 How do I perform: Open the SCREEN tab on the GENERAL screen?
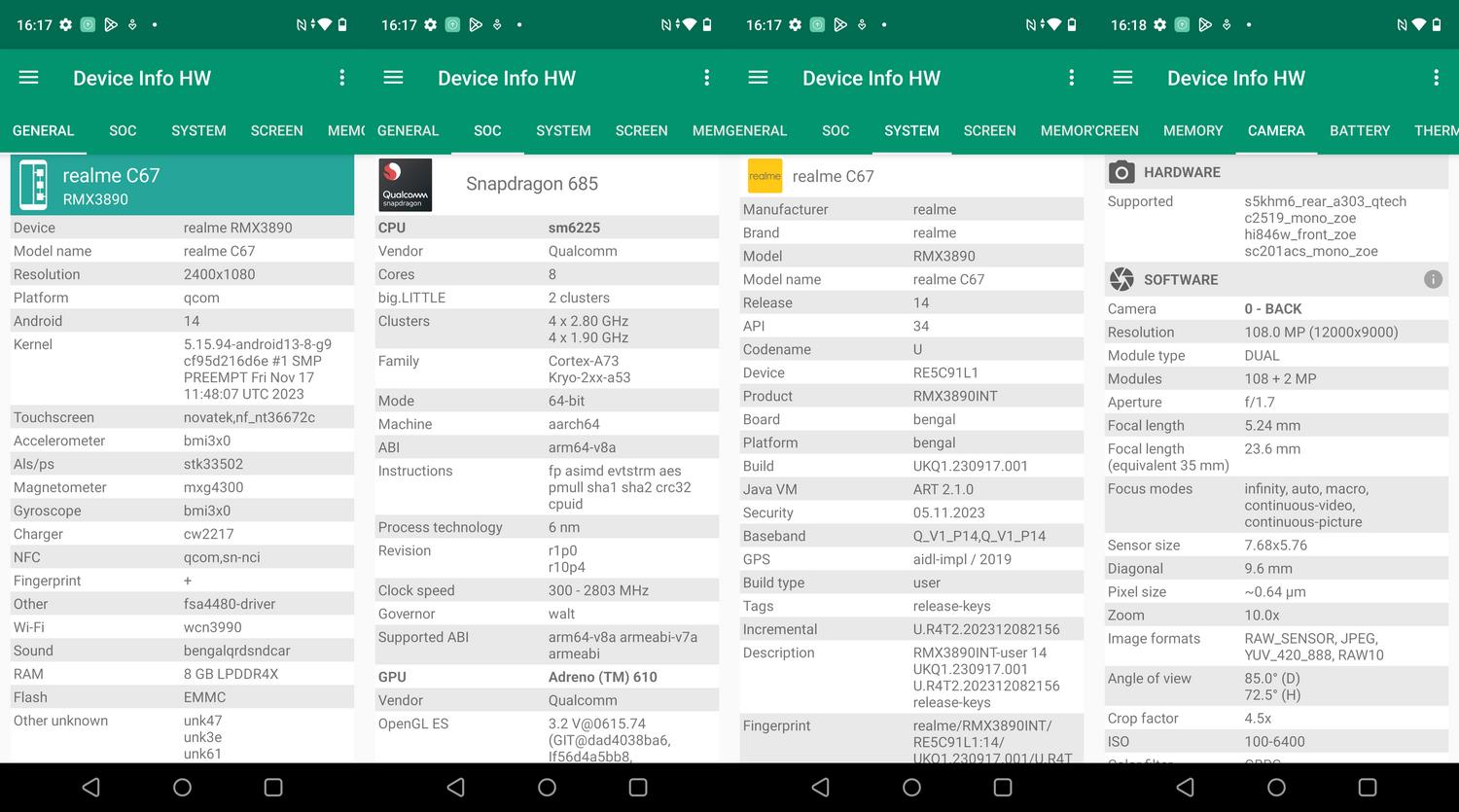(276, 130)
